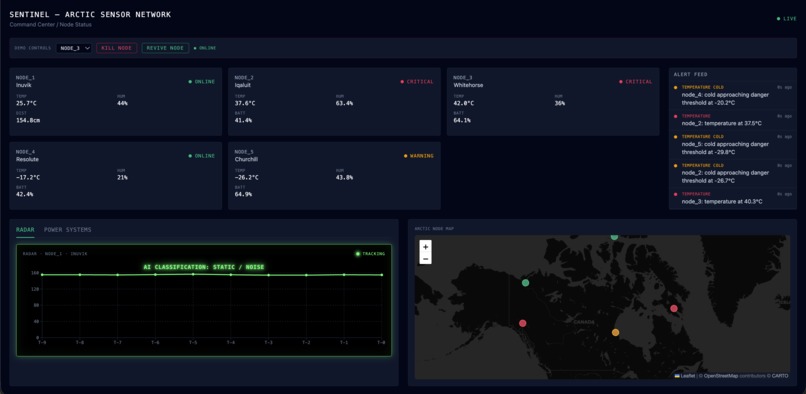Click the CRITICAL status of NODE_3 Whitehorse
Viewport: 806px width, 394px height.
[x=636, y=81]
